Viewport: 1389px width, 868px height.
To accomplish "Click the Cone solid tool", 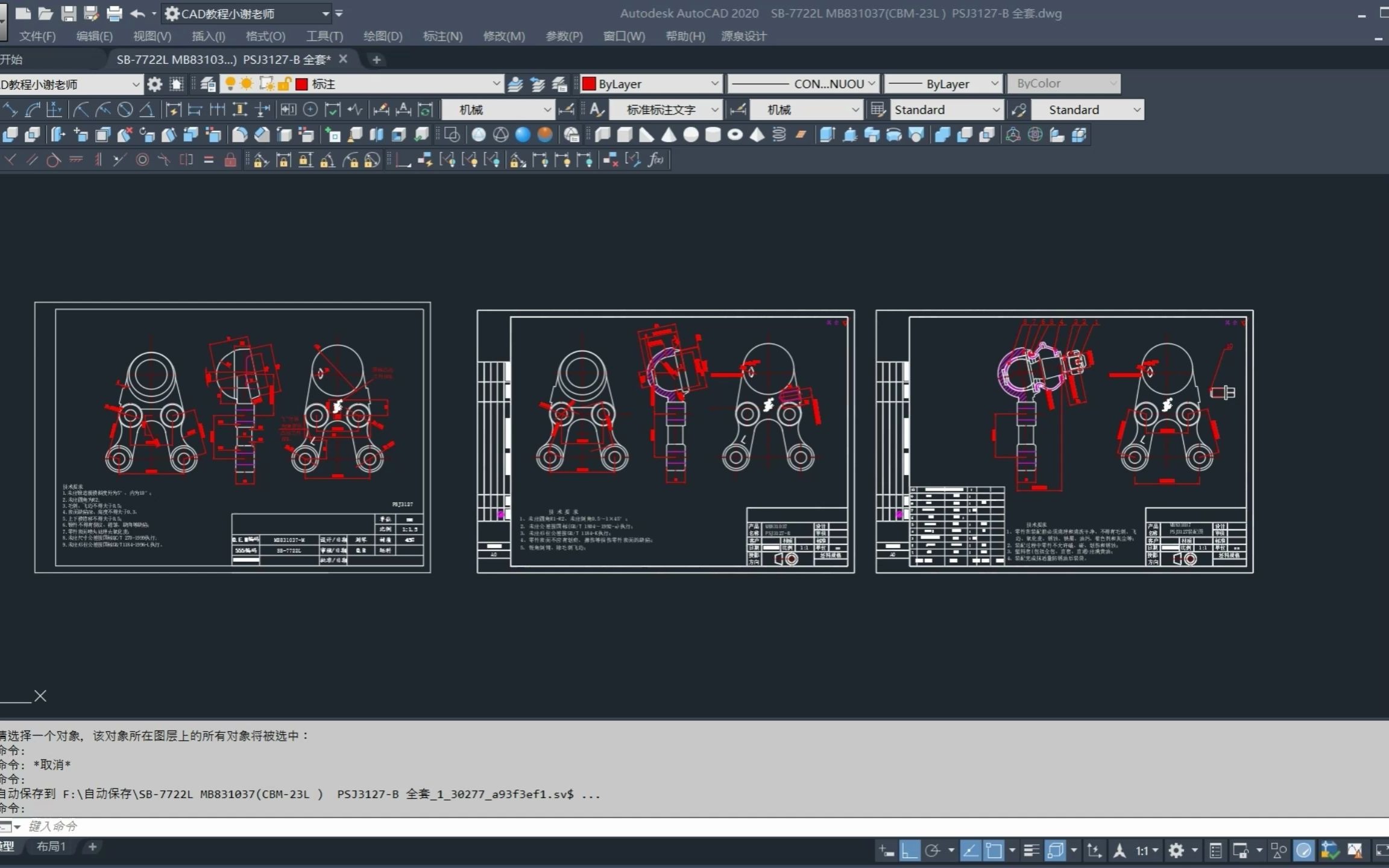I will pos(669,134).
